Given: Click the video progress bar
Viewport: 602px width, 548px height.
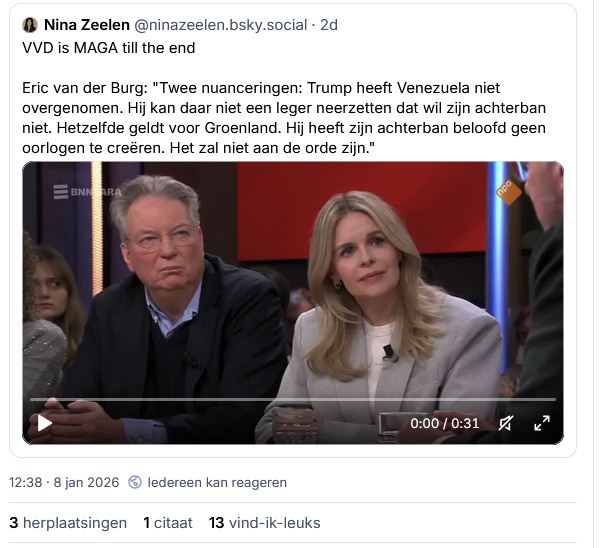Looking at the screenshot, I should click(x=293, y=399).
